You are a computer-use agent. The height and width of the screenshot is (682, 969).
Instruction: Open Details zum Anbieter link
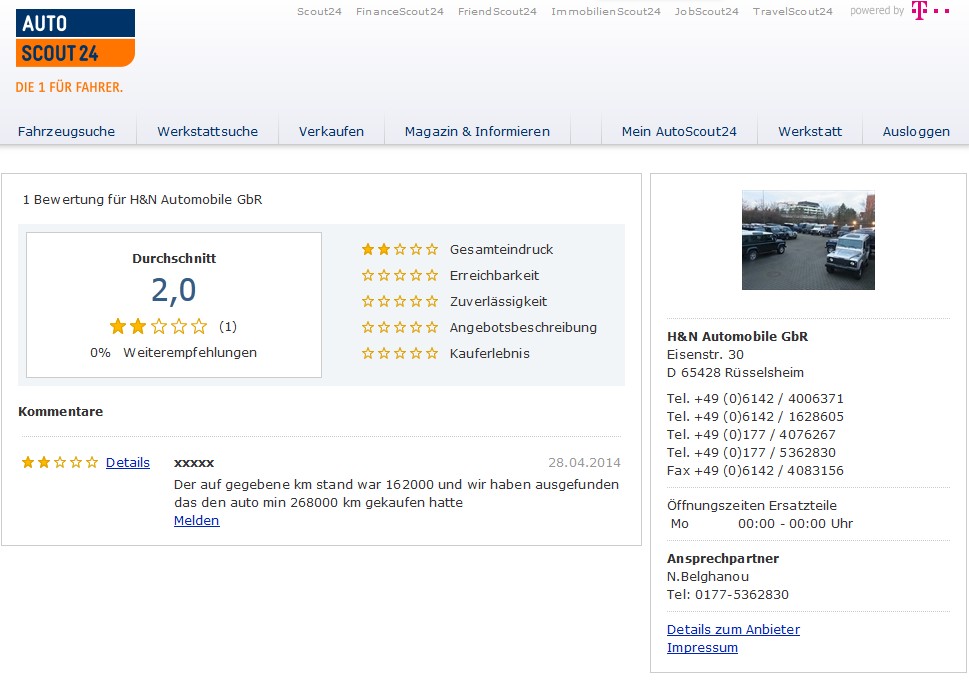733,630
